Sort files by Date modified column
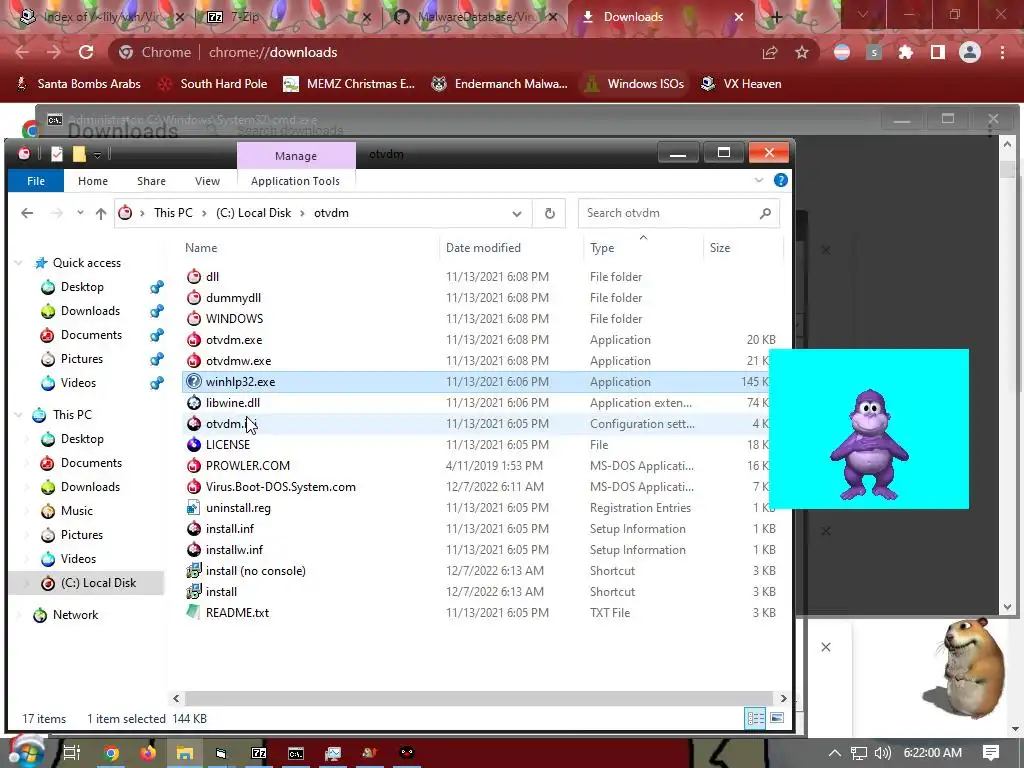Screen dimensions: 1024x768 (483, 248)
